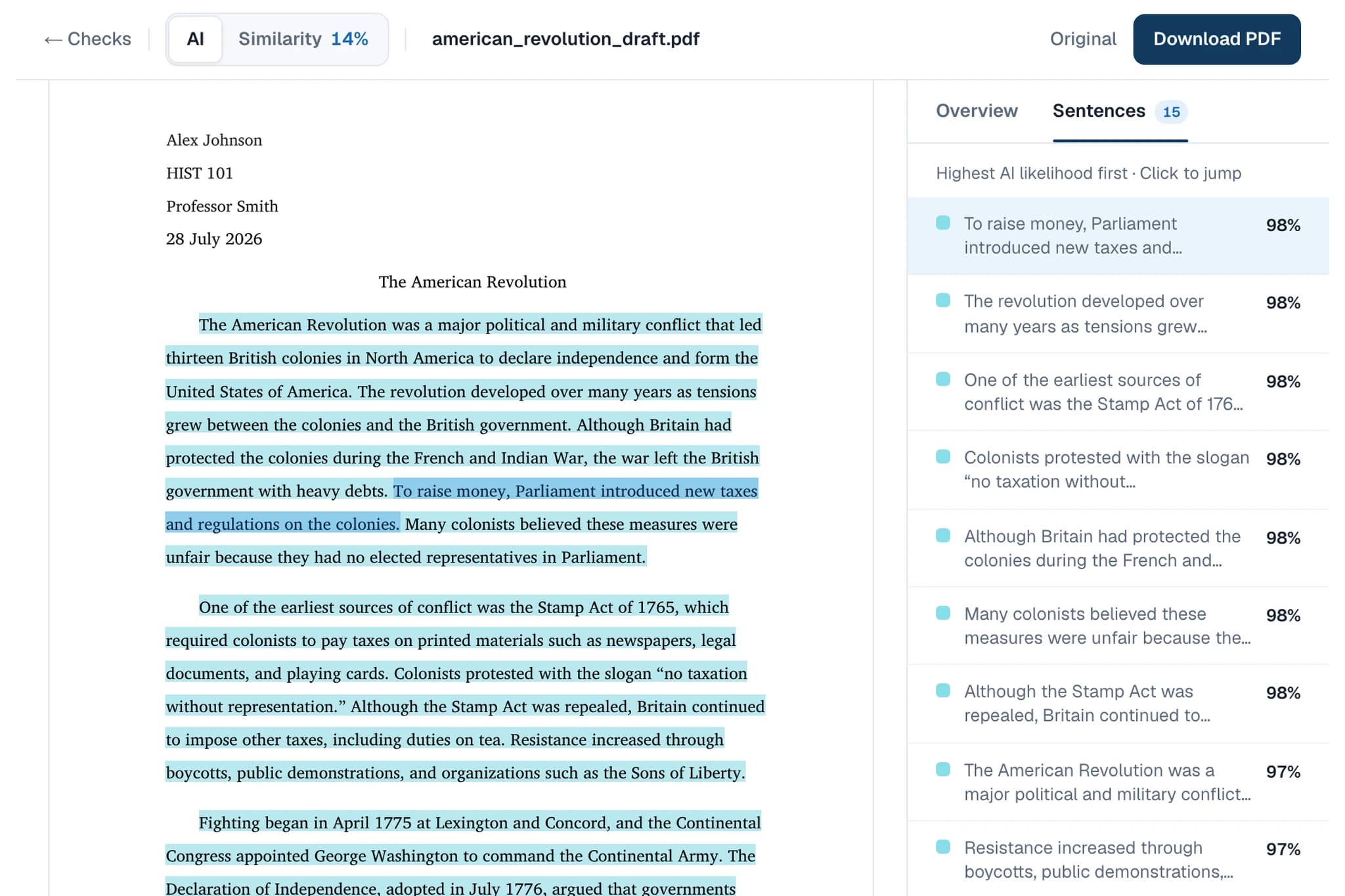Click the 15 sentence count badge
Image resolution: width=1345 pixels, height=896 pixels.
1171,112
